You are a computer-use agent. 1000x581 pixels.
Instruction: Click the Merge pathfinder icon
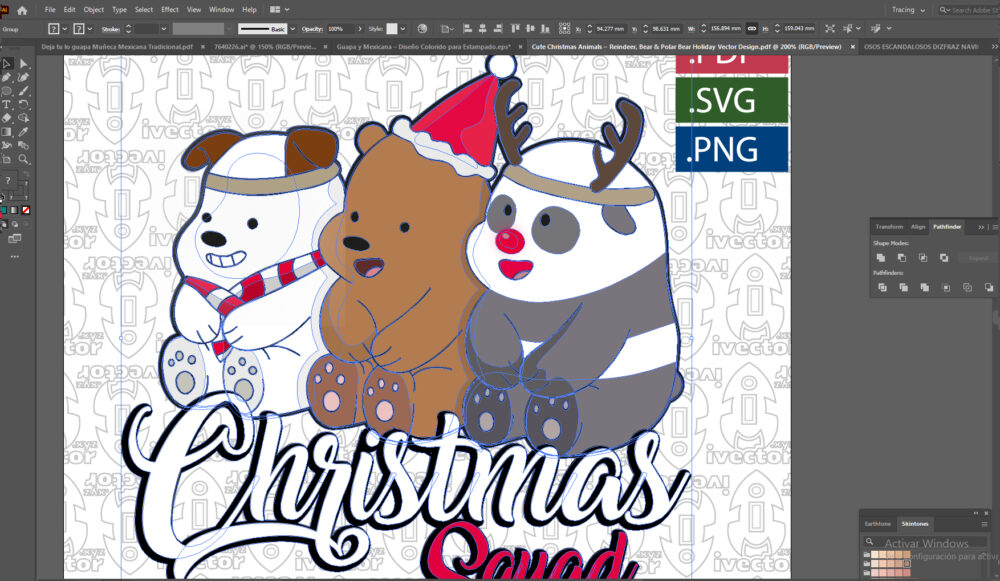(925, 288)
